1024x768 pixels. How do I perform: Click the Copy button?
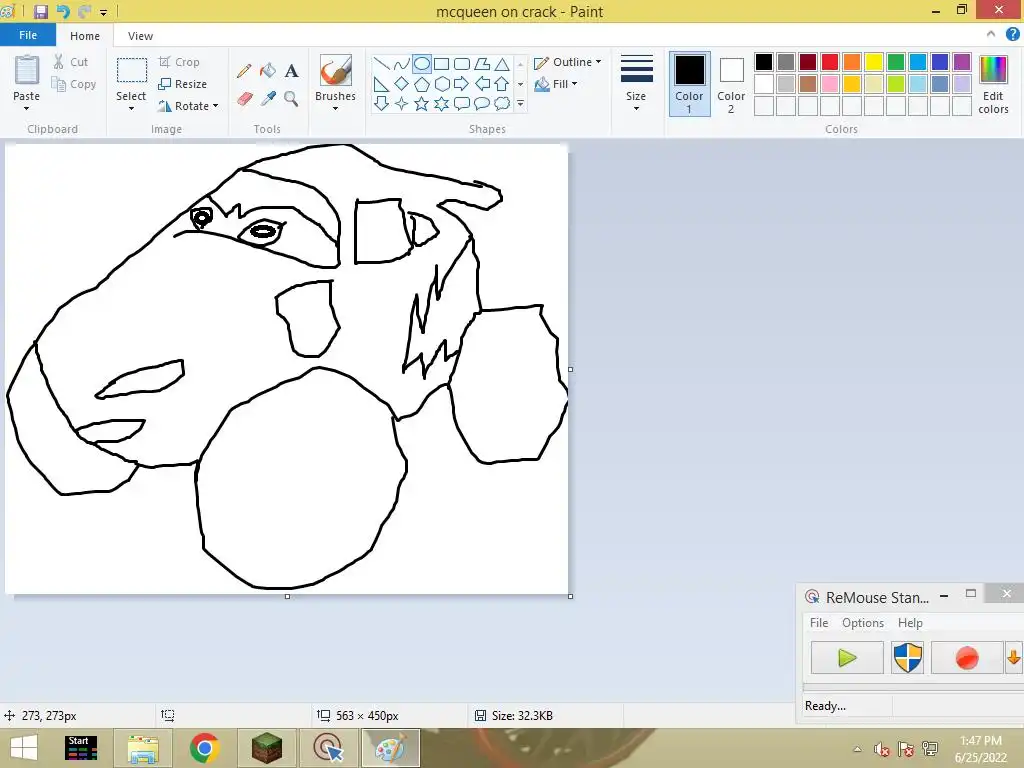click(74, 84)
